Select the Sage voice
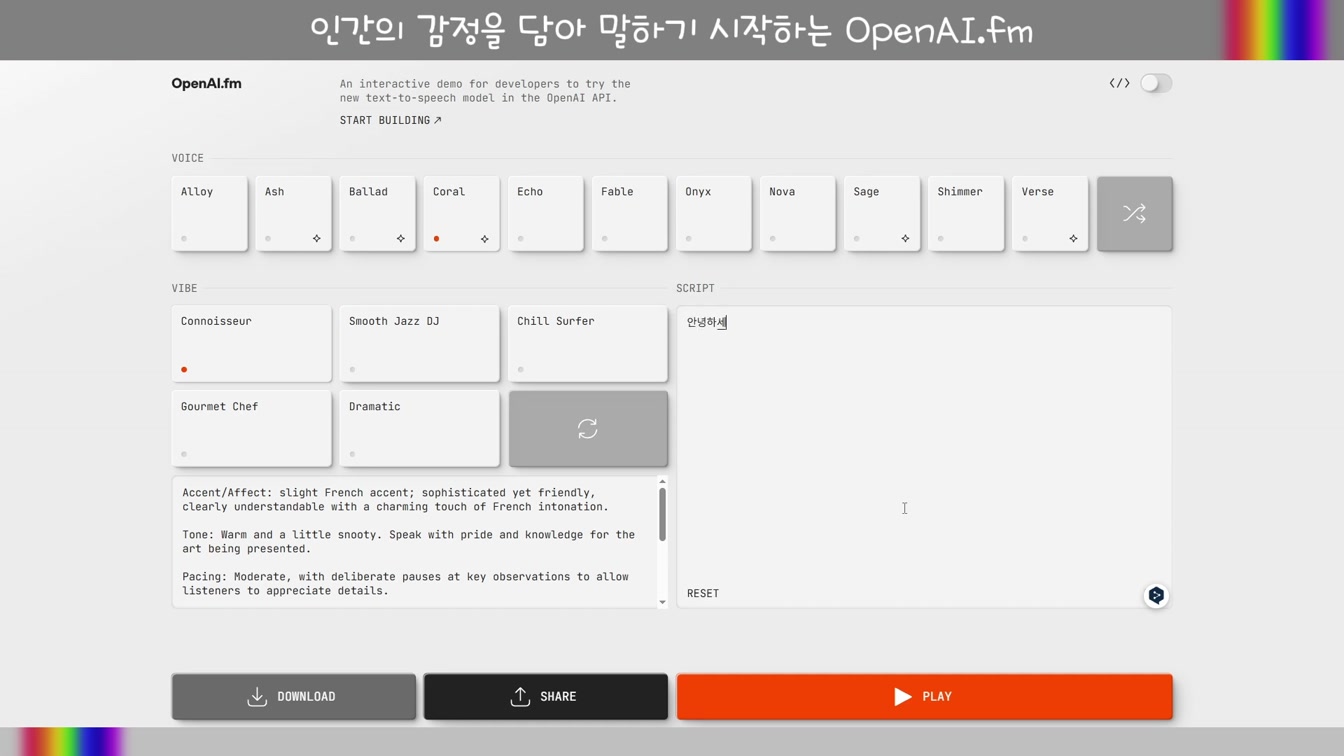 coord(882,214)
